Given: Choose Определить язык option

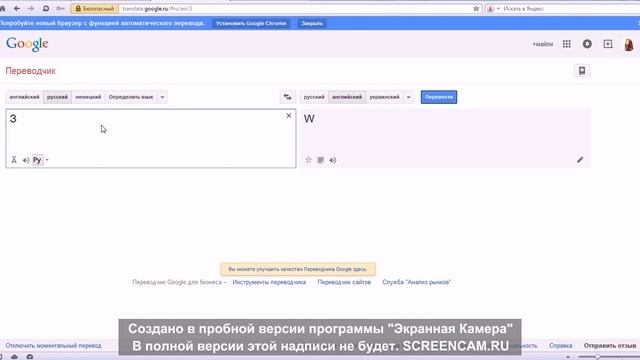Looking at the screenshot, I should 131,97.
